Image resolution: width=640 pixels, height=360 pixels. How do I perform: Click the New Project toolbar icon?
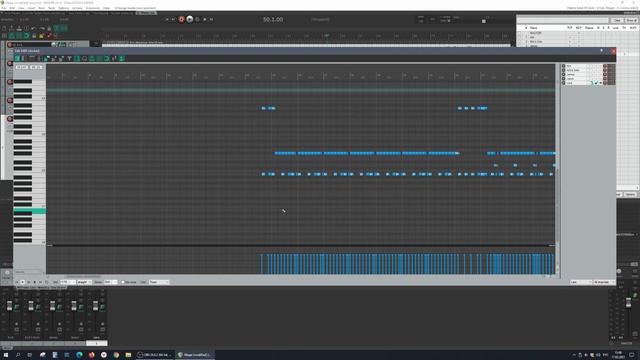click(4, 28)
